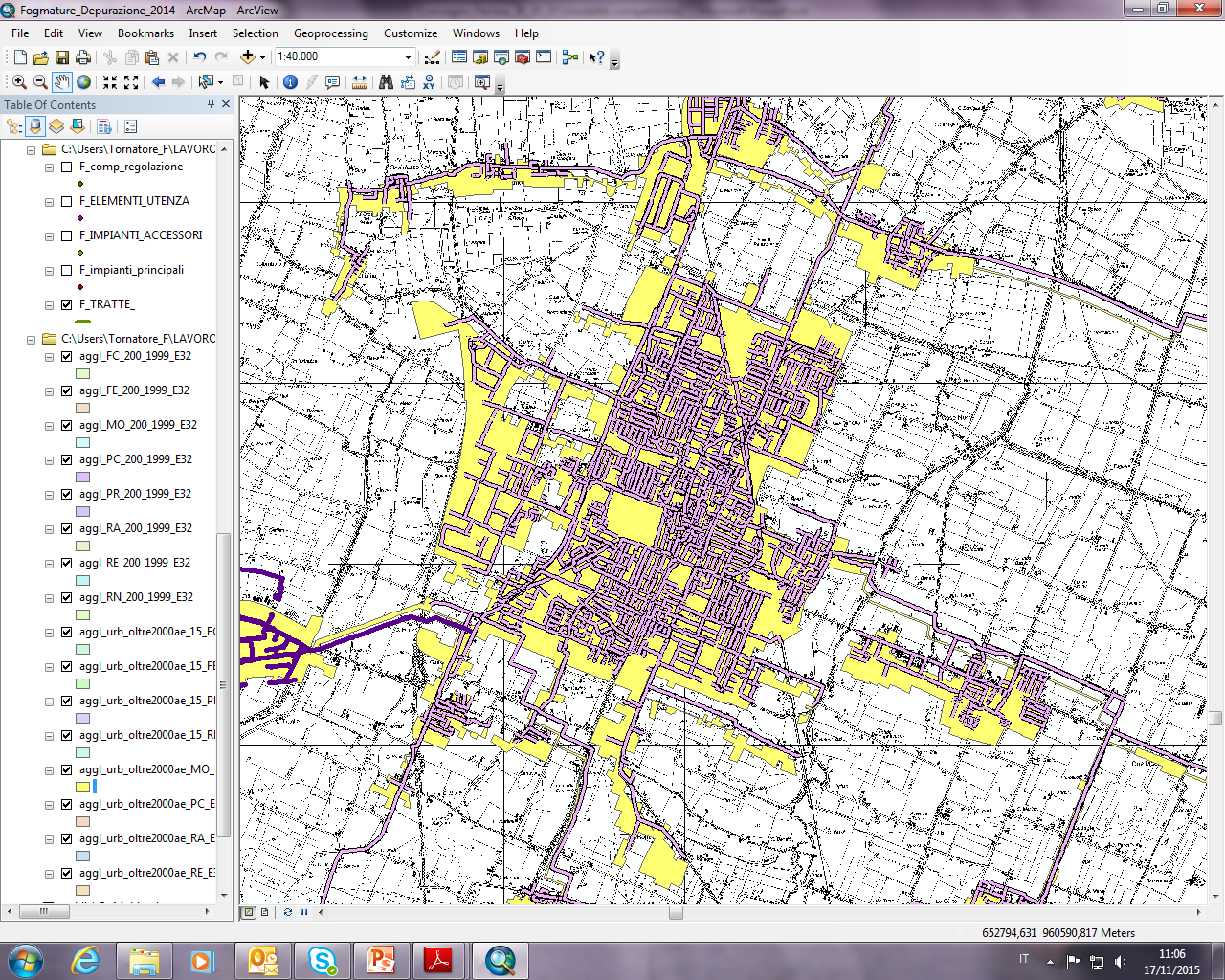Click the What's This help icon

597,57
